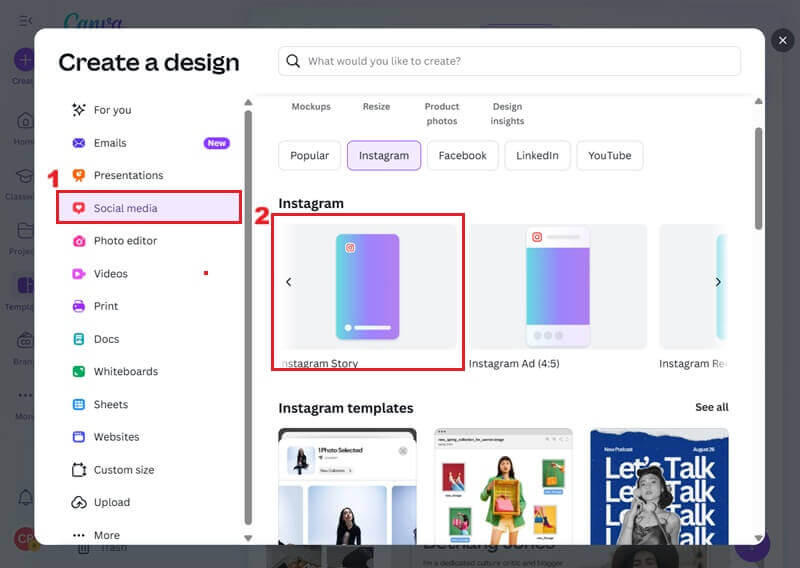Click the Photo editor camera icon
Image resolution: width=800 pixels, height=568 pixels.
point(79,241)
